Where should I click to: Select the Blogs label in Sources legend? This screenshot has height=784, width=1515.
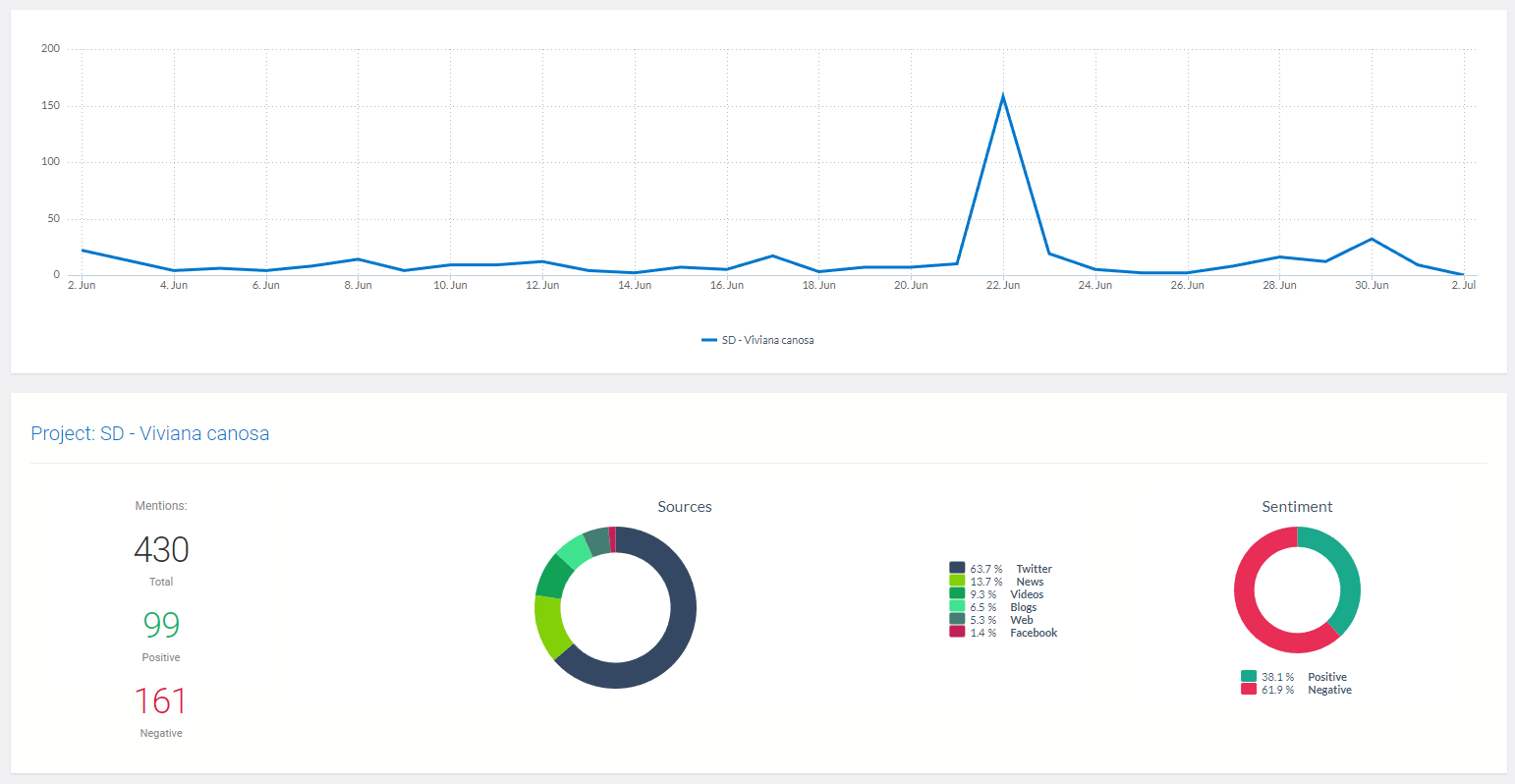(x=1023, y=607)
